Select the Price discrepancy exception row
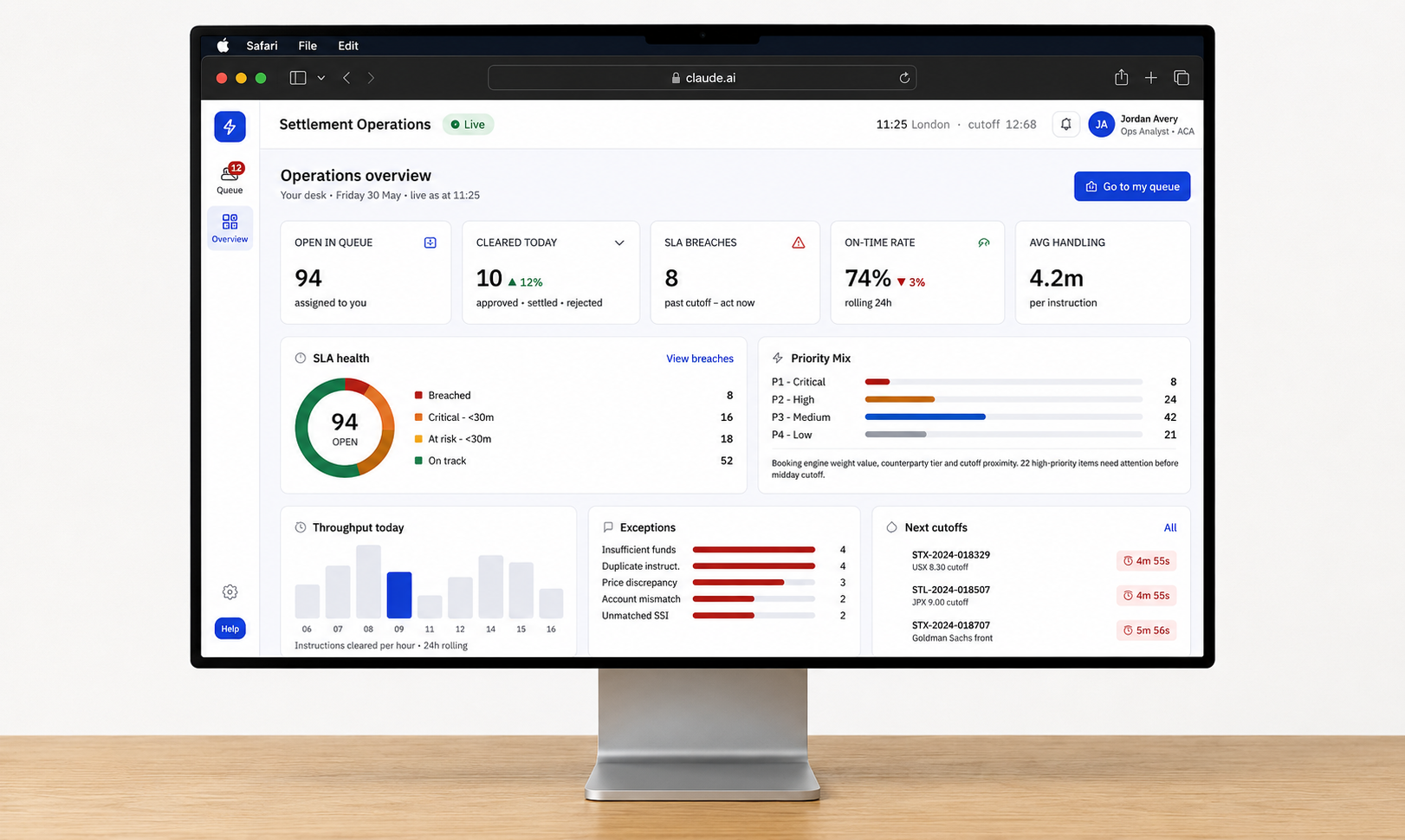 [723, 583]
